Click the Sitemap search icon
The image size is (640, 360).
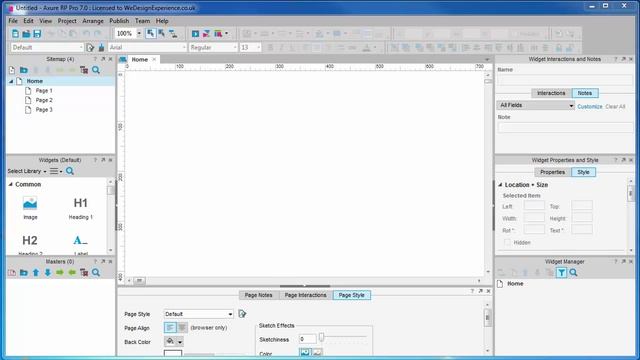point(96,70)
